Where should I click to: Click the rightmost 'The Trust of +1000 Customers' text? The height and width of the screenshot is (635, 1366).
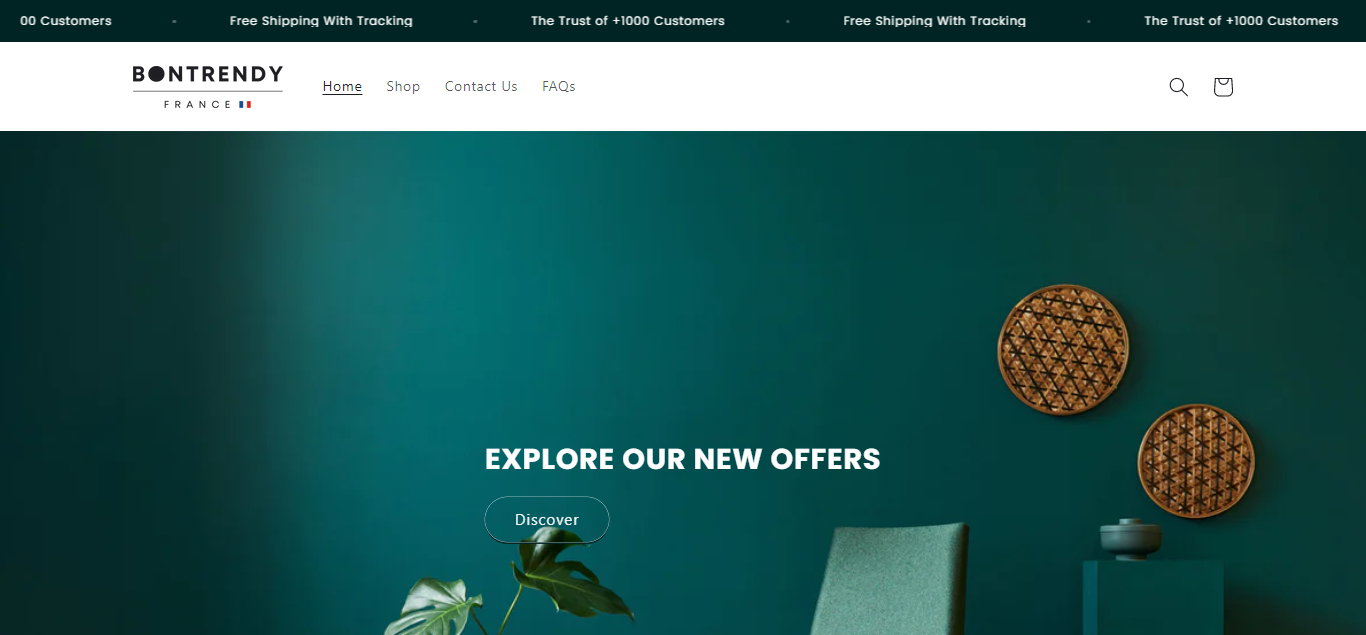click(1241, 21)
